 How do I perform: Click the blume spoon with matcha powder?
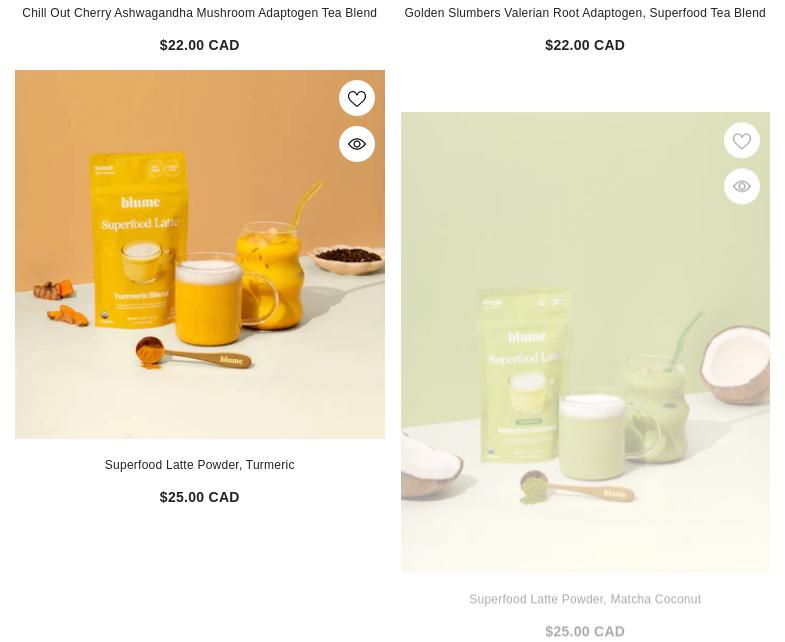click(577, 487)
